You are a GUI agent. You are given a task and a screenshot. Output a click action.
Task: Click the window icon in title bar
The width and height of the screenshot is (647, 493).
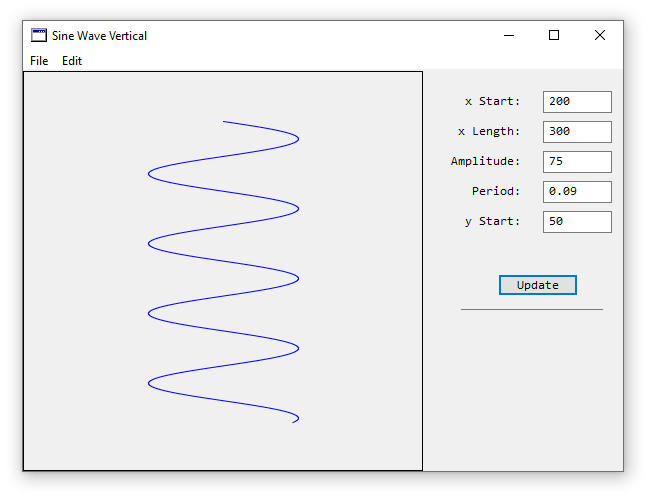tap(39, 35)
